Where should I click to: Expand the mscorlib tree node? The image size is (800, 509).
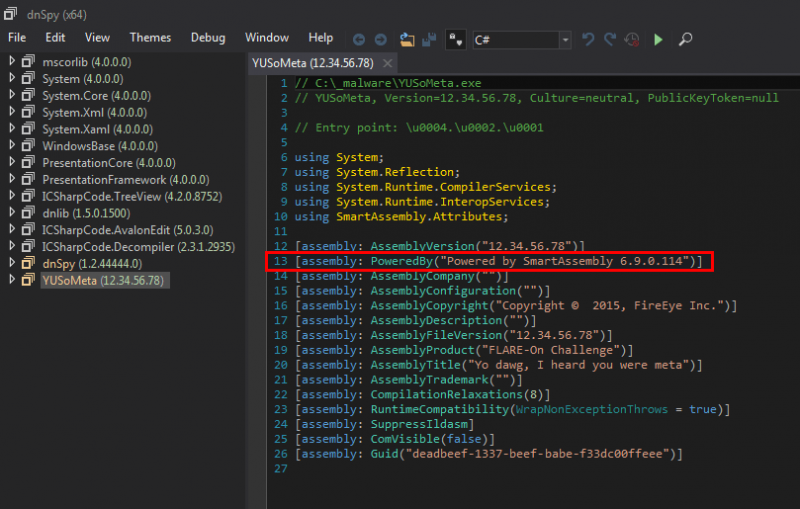coord(11,62)
